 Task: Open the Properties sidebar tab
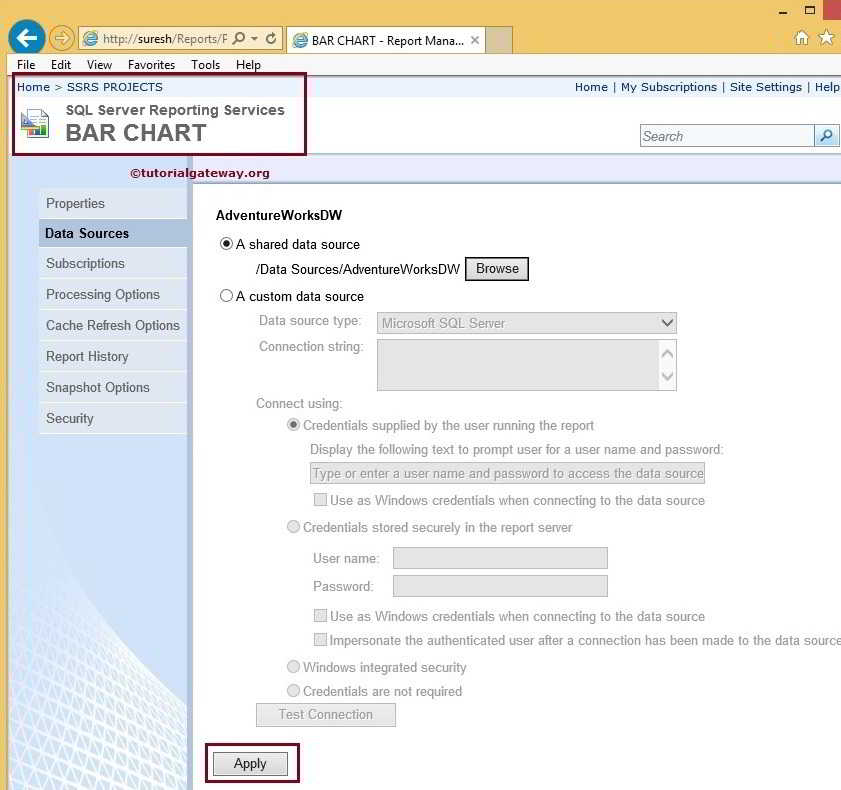click(x=113, y=204)
